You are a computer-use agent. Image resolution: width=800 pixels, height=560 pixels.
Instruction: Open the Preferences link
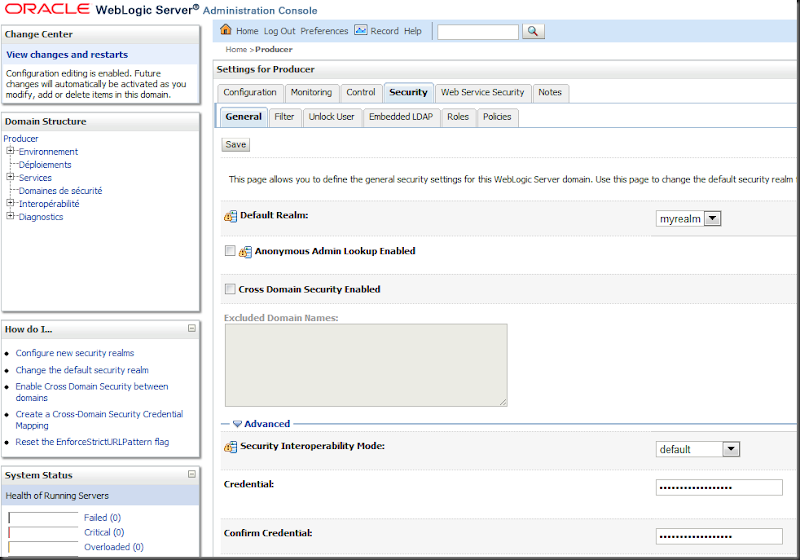tap(324, 31)
